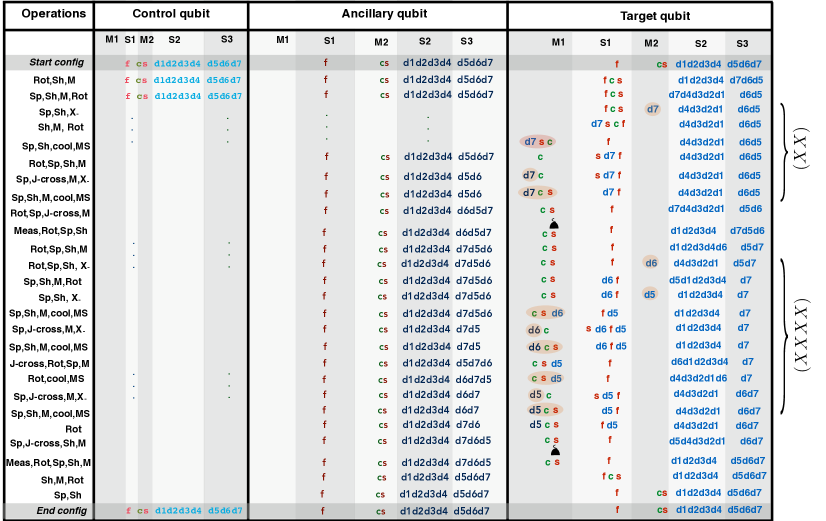This screenshot has width=826, height=521.
Task: Click highlighted "d6" in Target M2 column
Action: [x=651, y=262]
